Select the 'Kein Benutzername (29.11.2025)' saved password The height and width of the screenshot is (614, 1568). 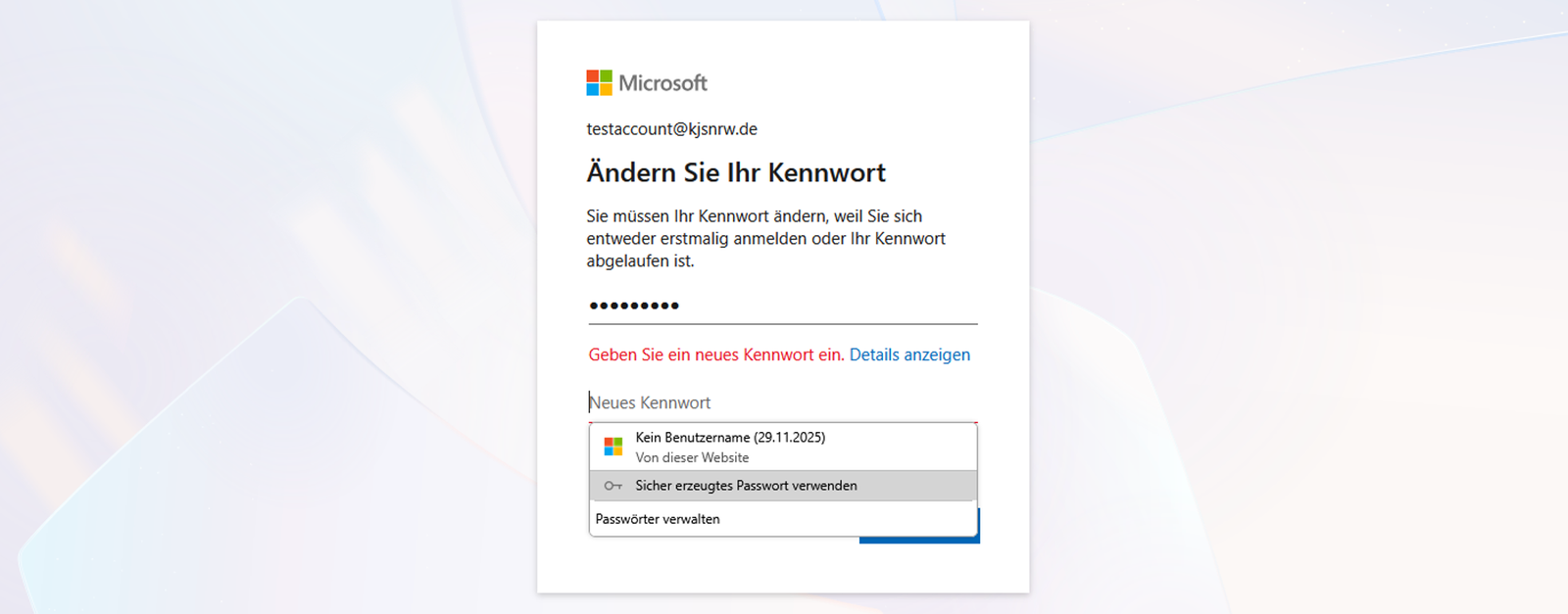tap(729, 438)
